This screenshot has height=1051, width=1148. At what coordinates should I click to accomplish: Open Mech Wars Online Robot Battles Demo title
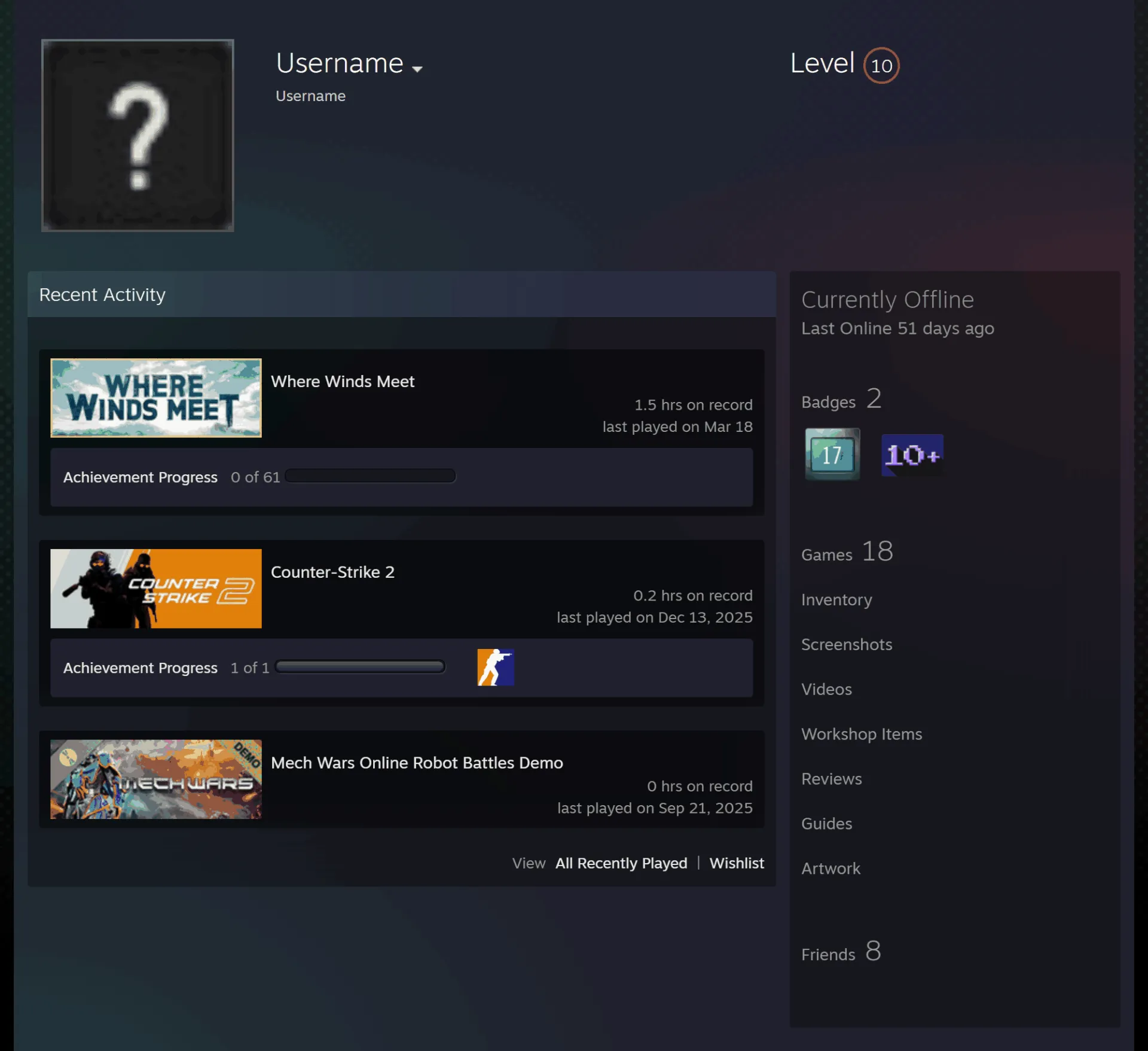(x=417, y=763)
